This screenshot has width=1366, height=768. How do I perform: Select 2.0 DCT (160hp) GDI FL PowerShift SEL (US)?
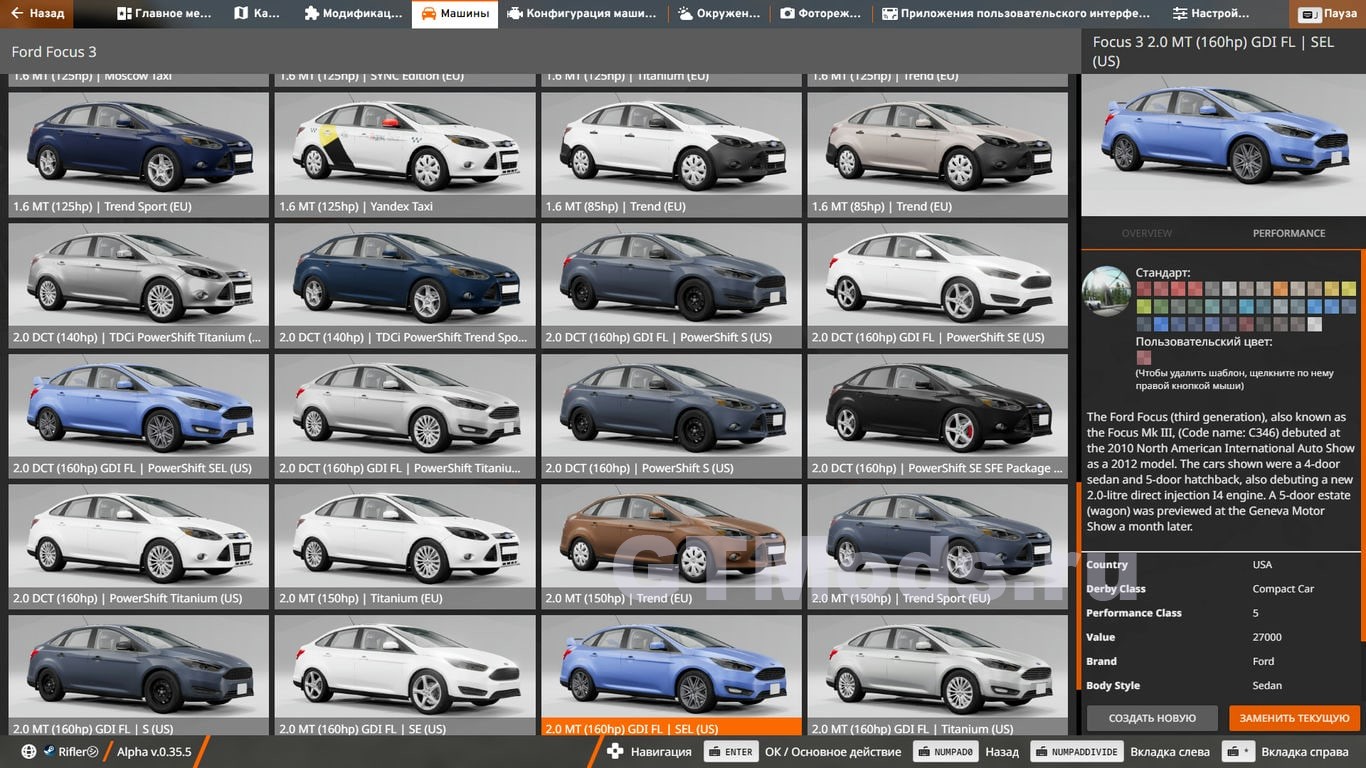(x=138, y=417)
